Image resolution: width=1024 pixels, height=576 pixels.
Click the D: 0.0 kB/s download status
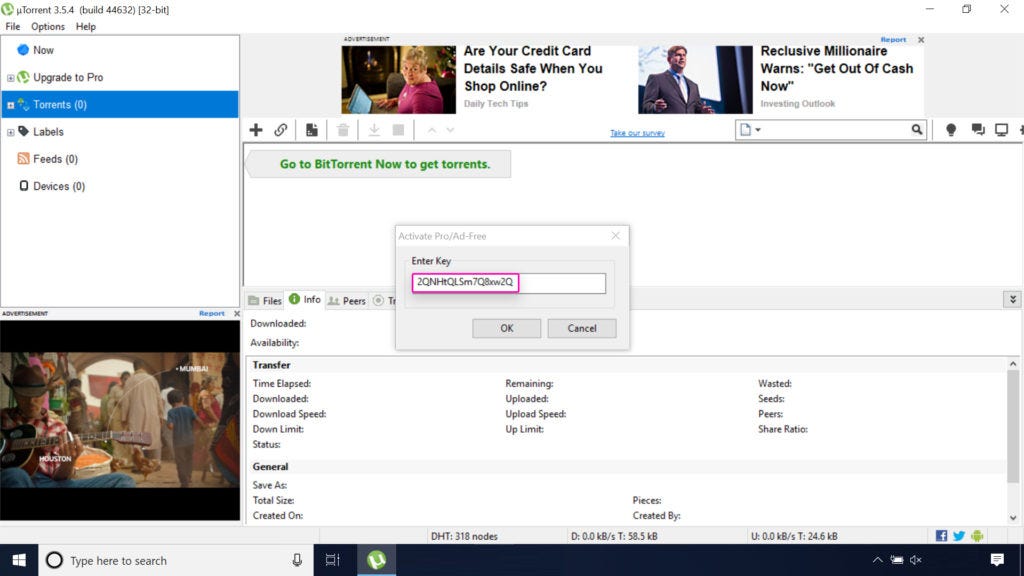(614, 536)
